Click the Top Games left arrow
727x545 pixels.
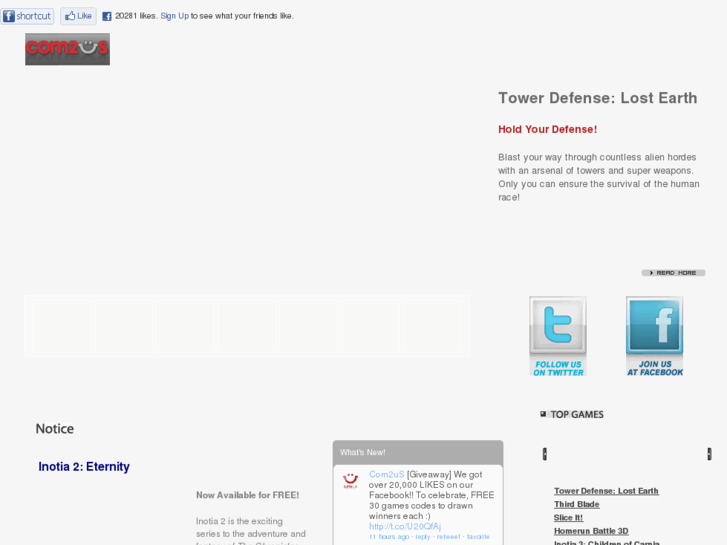point(545,454)
